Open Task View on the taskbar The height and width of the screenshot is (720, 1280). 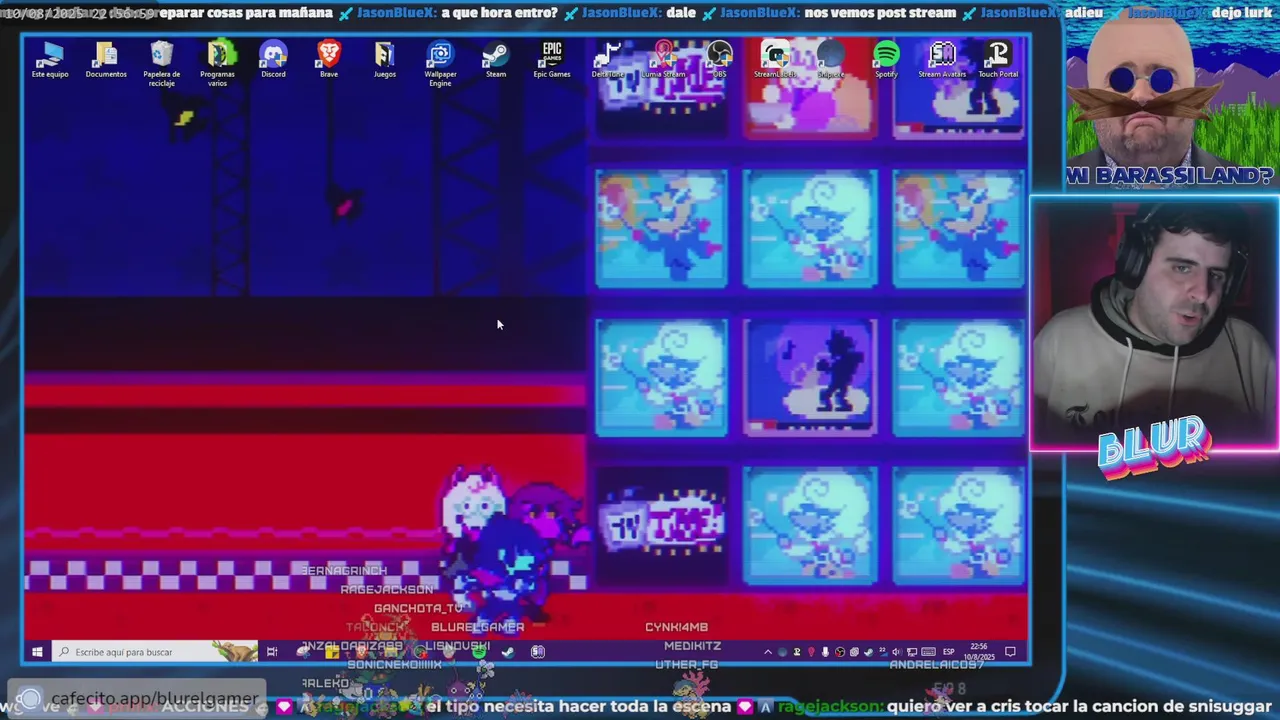(272, 652)
